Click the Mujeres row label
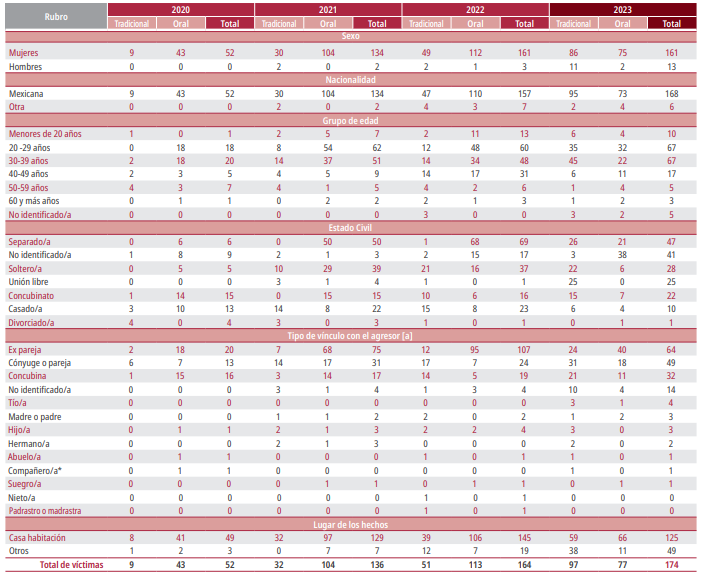703x576 pixels. point(24,51)
